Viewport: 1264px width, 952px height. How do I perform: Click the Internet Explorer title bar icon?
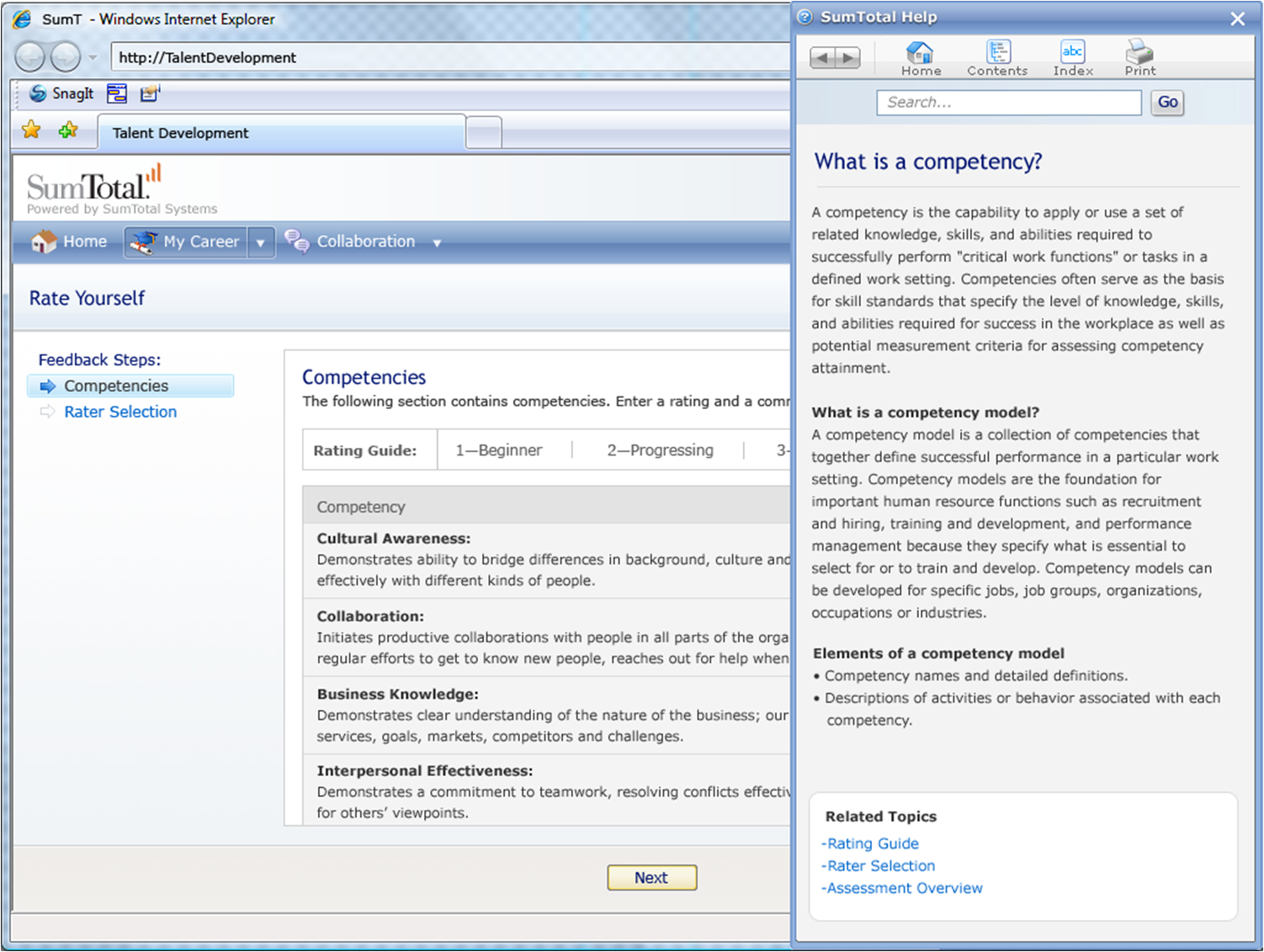[x=22, y=19]
